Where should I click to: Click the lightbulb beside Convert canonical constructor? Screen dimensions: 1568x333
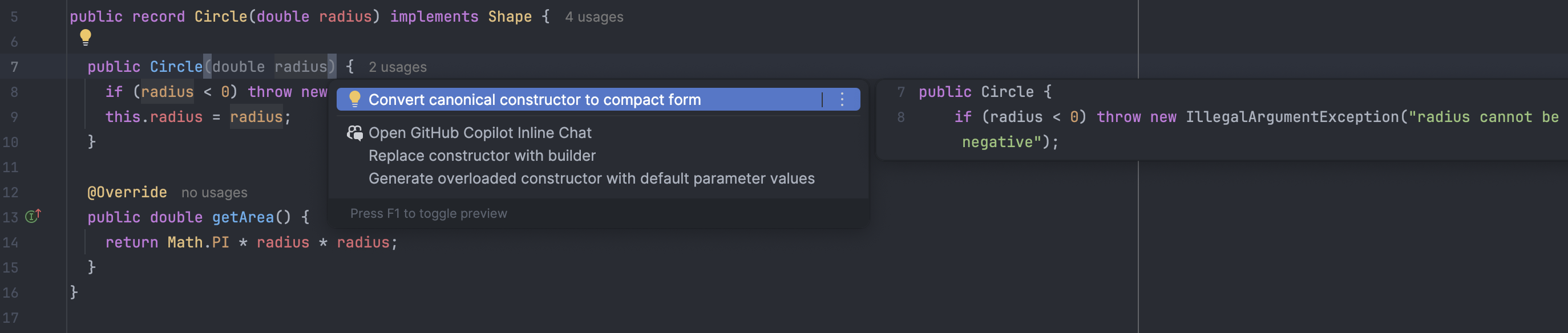(354, 99)
